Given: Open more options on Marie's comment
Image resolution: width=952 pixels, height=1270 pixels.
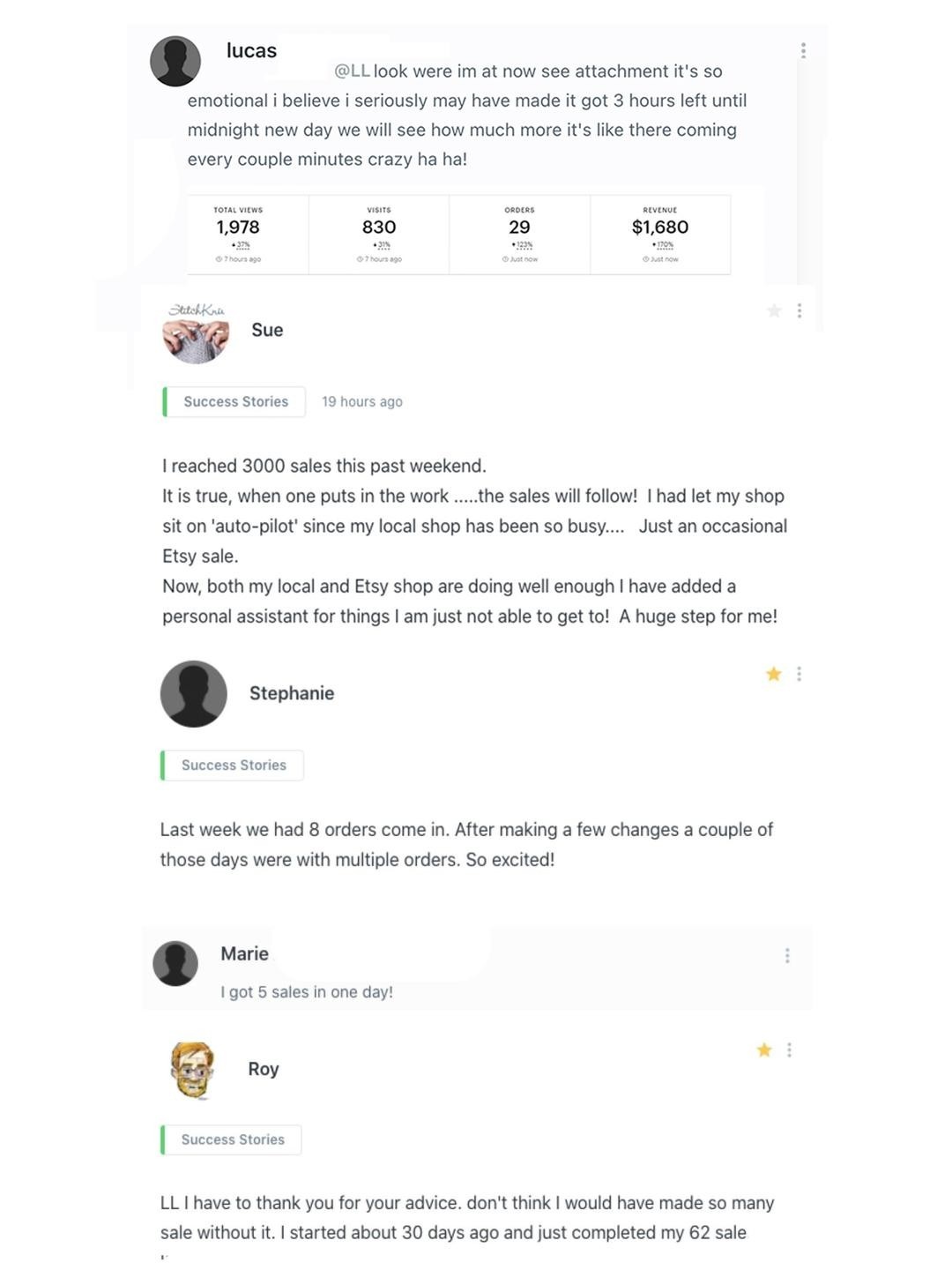Looking at the screenshot, I should (x=787, y=956).
